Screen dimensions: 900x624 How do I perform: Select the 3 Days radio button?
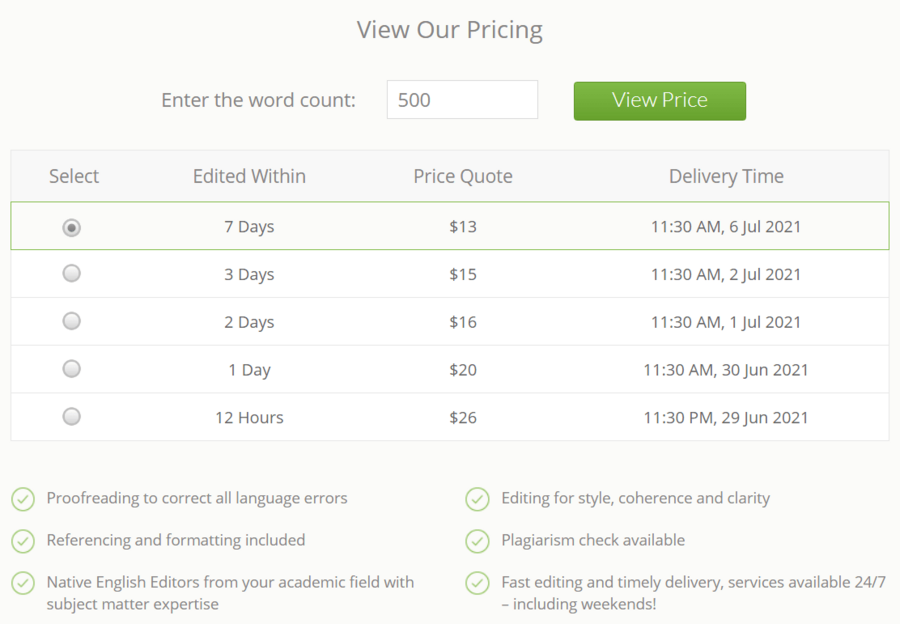click(72, 273)
